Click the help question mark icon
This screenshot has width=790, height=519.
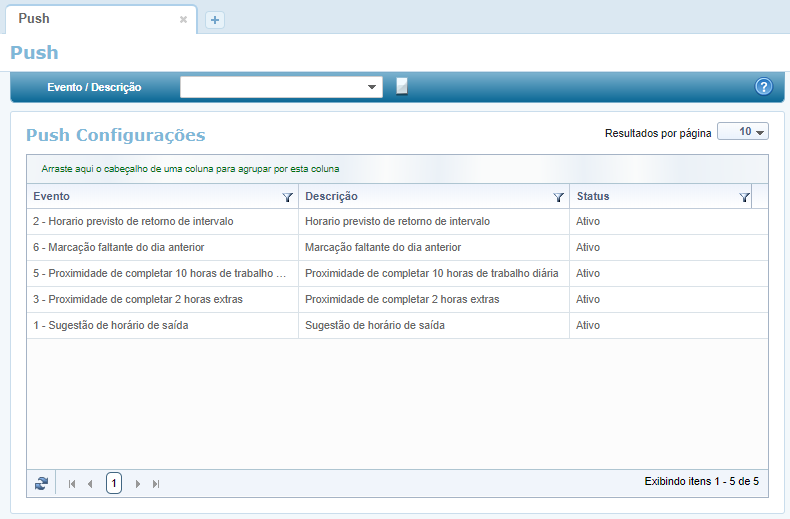tap(764, 87)
